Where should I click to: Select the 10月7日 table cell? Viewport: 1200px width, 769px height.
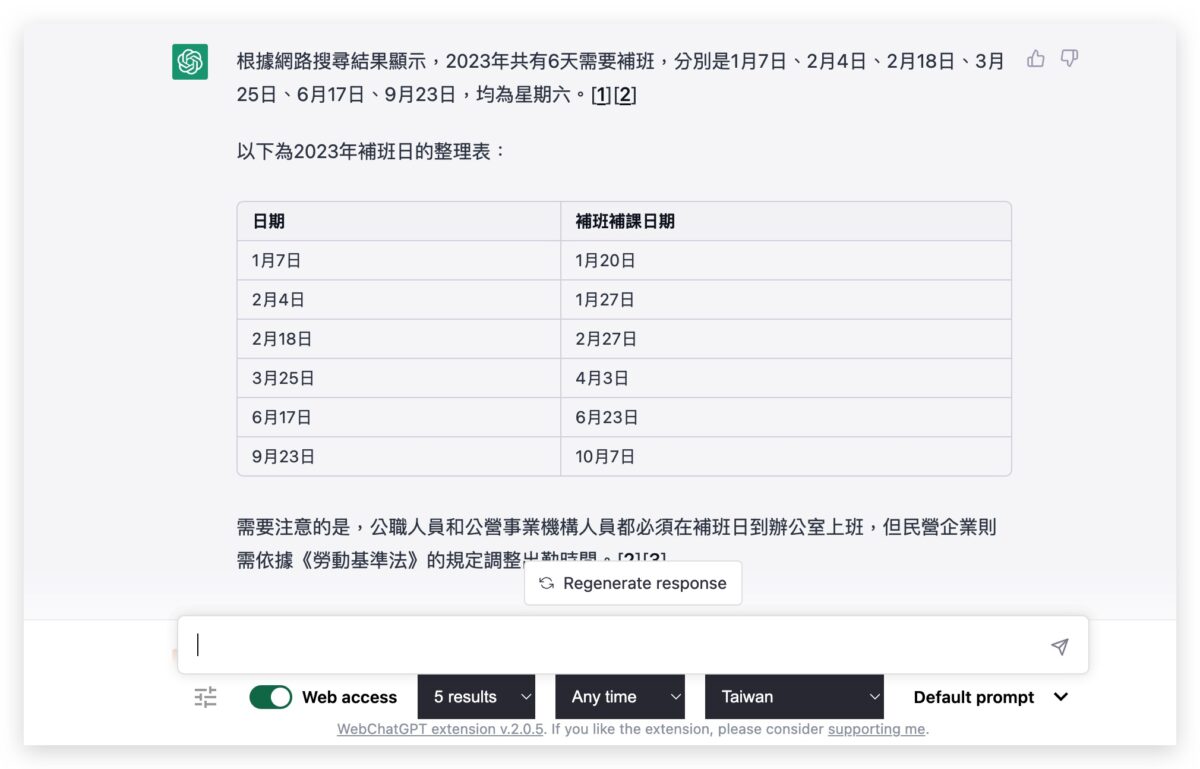click(x=786, y=456)
